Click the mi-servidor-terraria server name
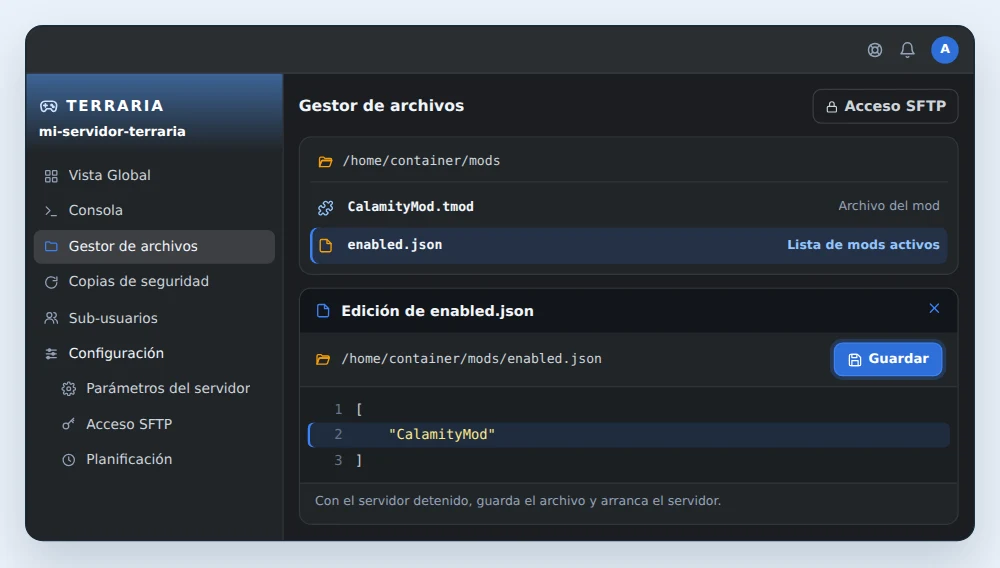The width and height of the screenshot is (1000, 568). 112,131
